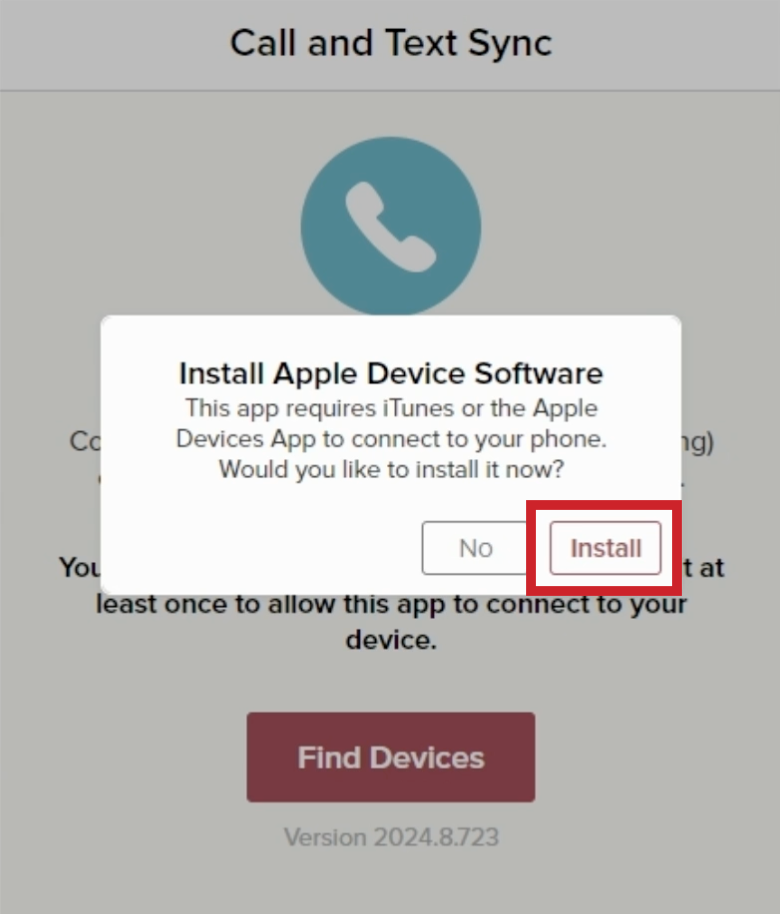Click the line mentioning iTunes in the dialog

391,408
